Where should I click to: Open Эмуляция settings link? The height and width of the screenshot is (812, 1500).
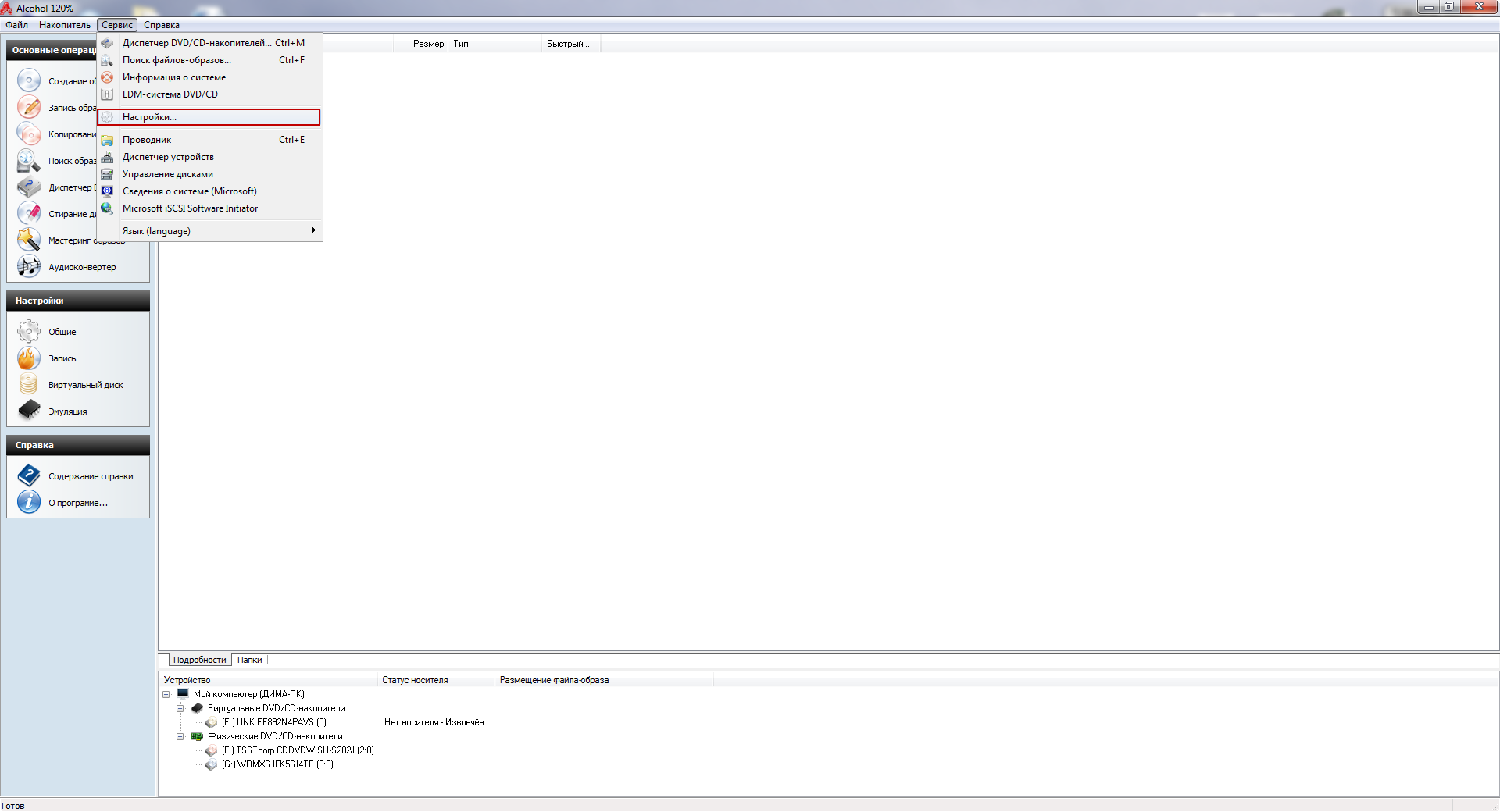click(x=68, y=411)
